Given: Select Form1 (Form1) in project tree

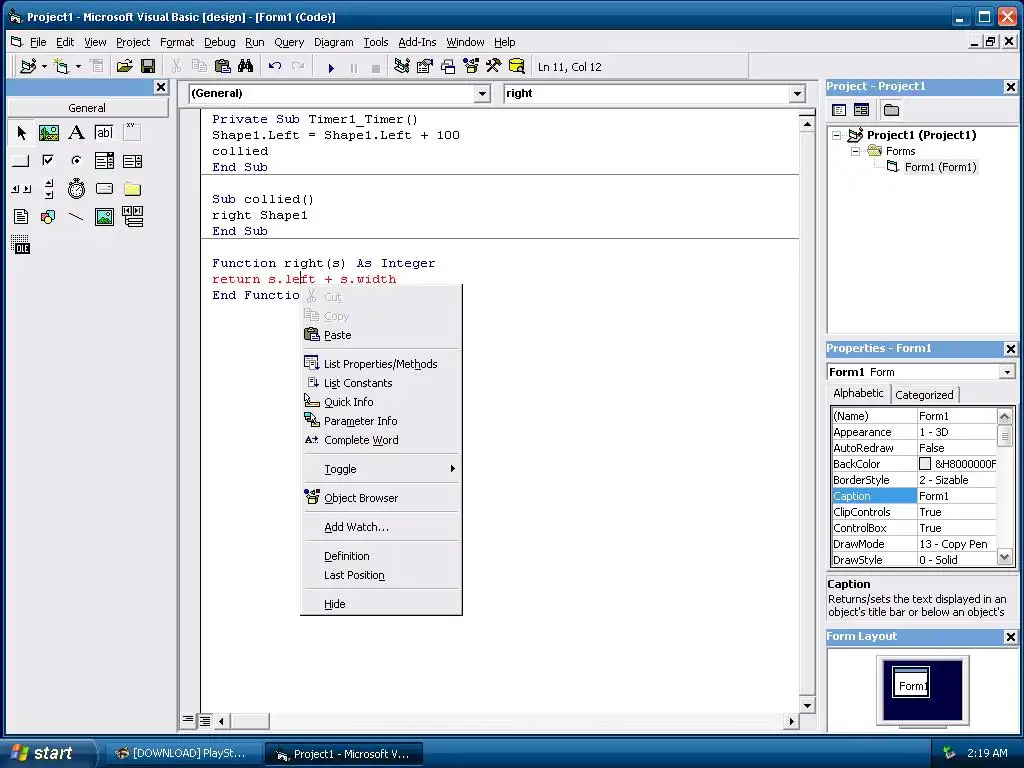Looking at the screenshot, I should click(940, 167).
